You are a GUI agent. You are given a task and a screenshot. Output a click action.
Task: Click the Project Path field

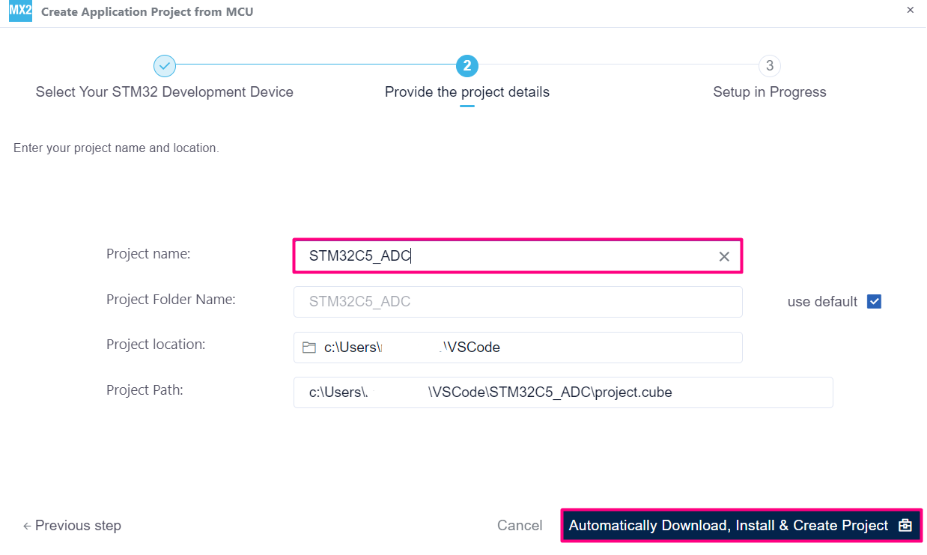pyautogui.click(x=562, y=392)
